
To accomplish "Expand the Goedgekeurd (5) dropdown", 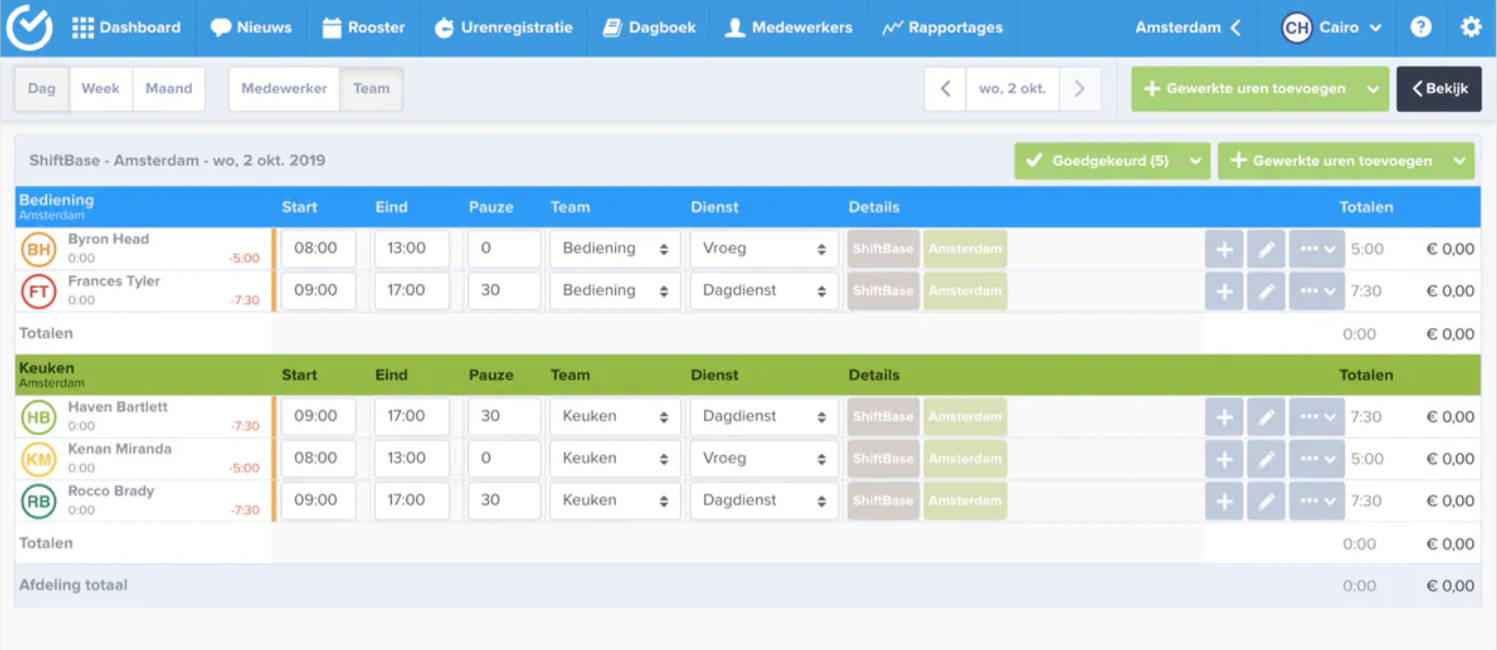I will click(1195, 161).
